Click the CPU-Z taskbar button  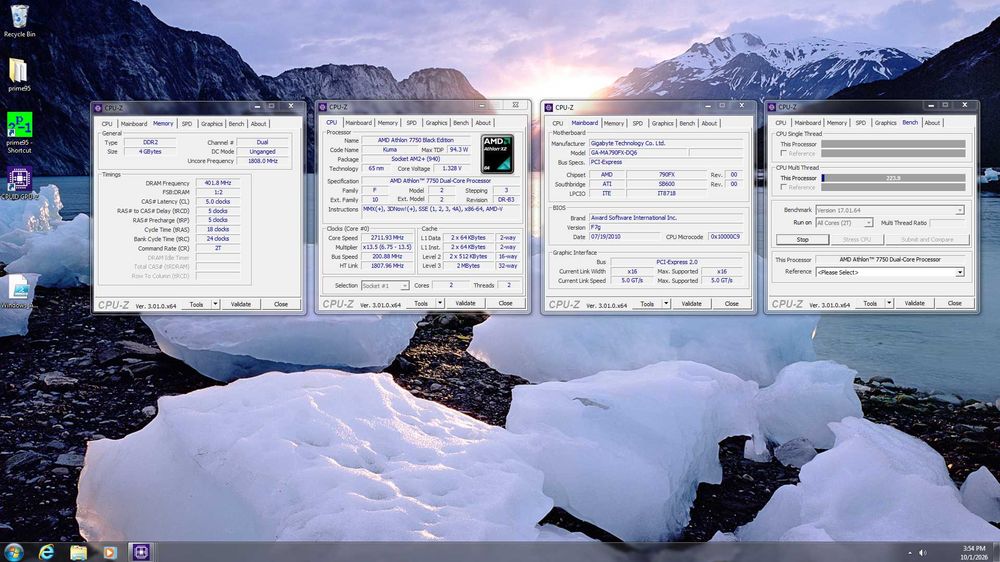coord(140,552)
